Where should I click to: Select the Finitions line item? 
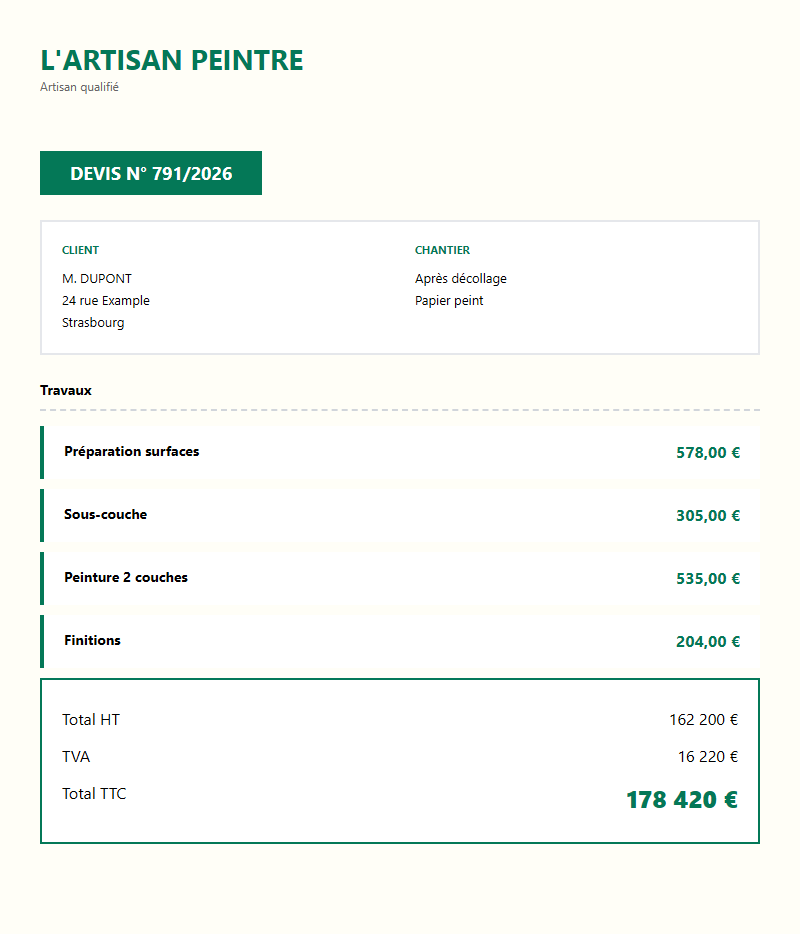pos(92,641)
